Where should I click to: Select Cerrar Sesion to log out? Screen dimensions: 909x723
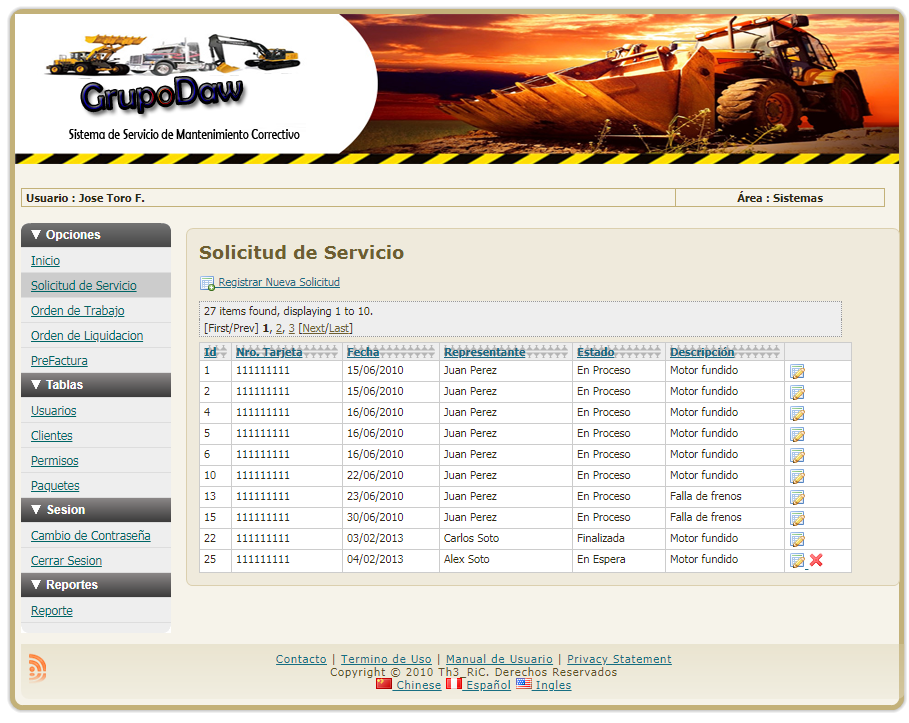point(66,561)
